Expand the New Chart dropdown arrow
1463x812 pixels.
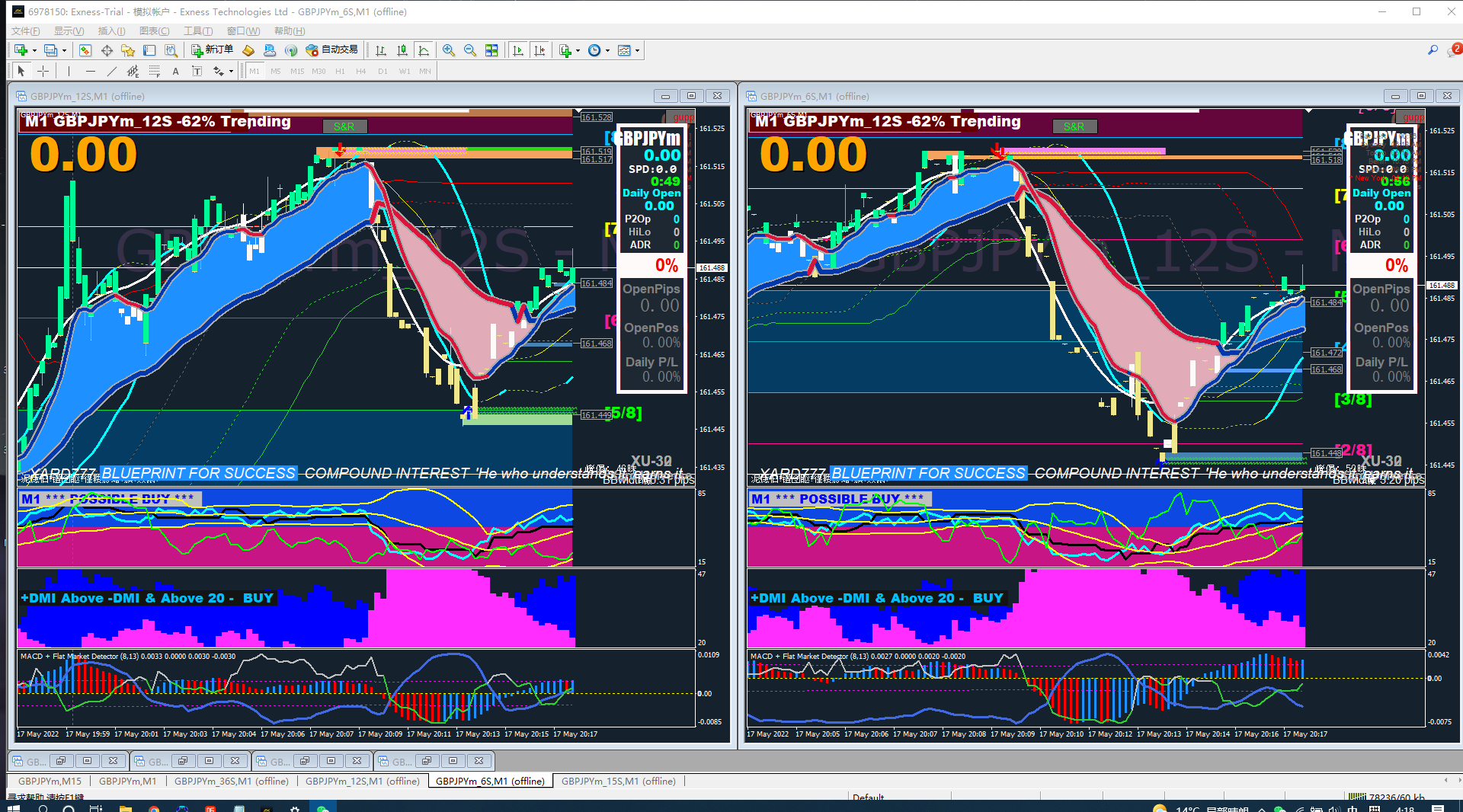(34, 50)
